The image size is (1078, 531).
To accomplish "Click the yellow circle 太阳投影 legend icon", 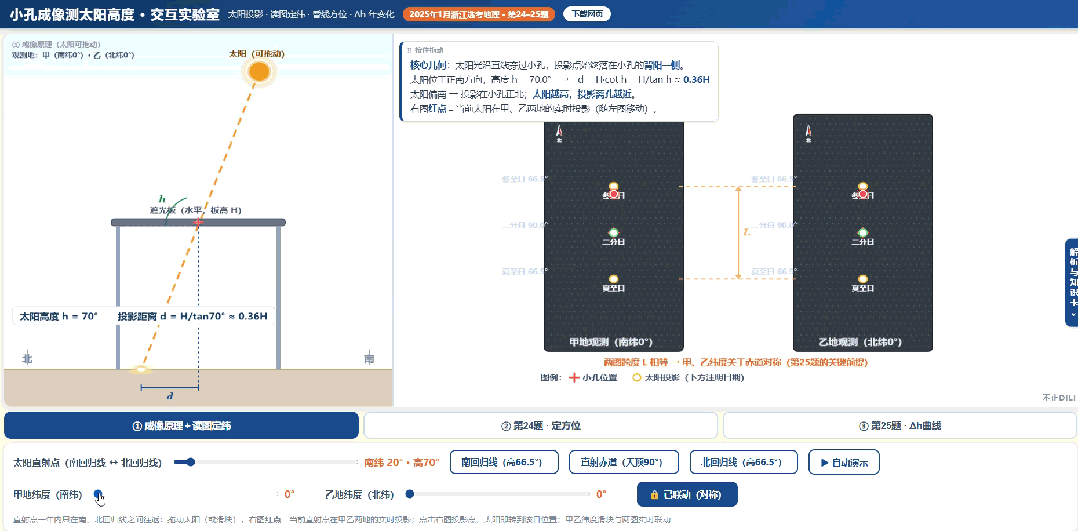I will pyautogui.click(x=636, y=378).
